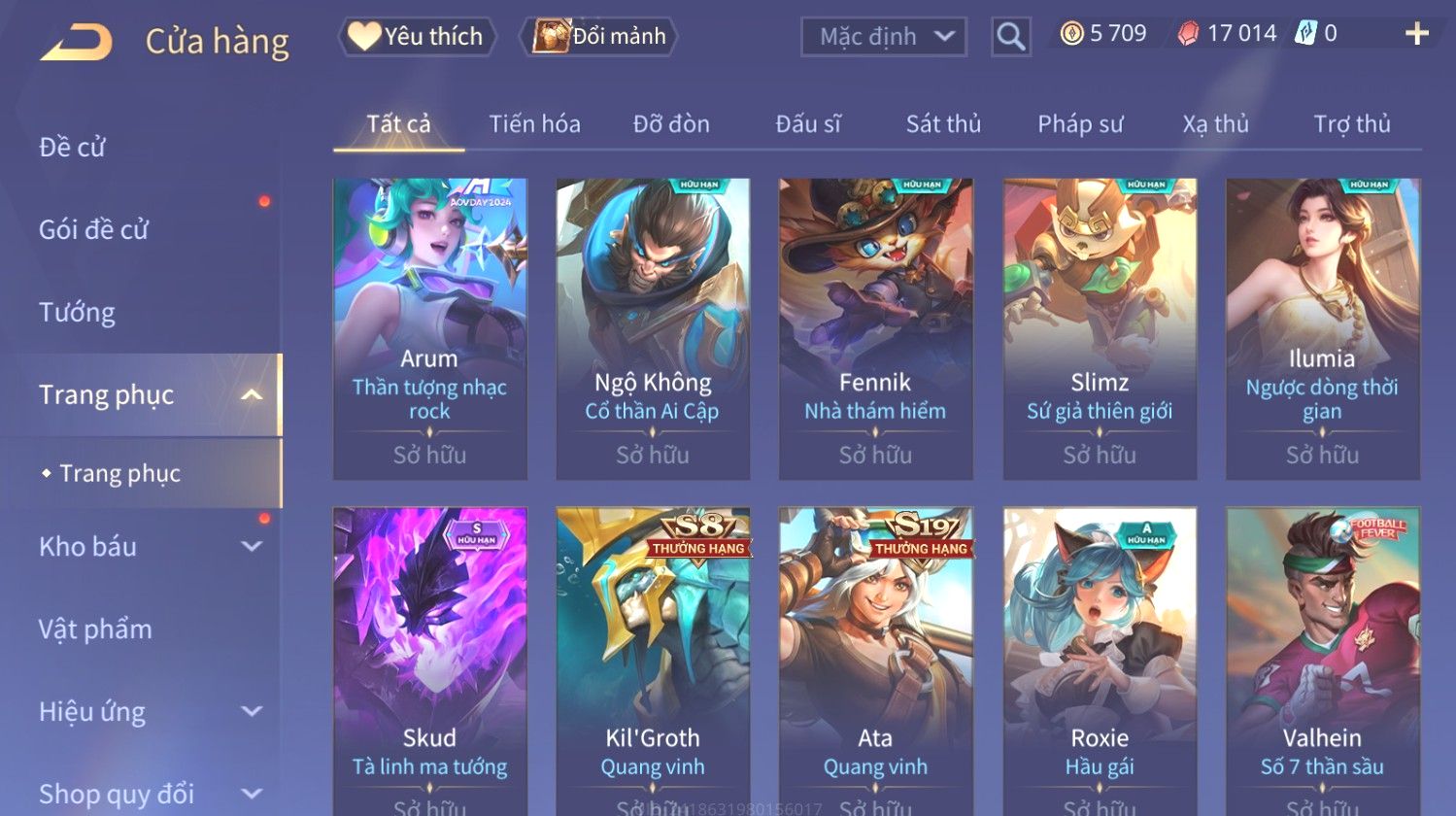Image resolution: width=1456 pixels, height=816 pixels.
Task: Expand the Kho báu sidebar section
Action: point(252,547)
